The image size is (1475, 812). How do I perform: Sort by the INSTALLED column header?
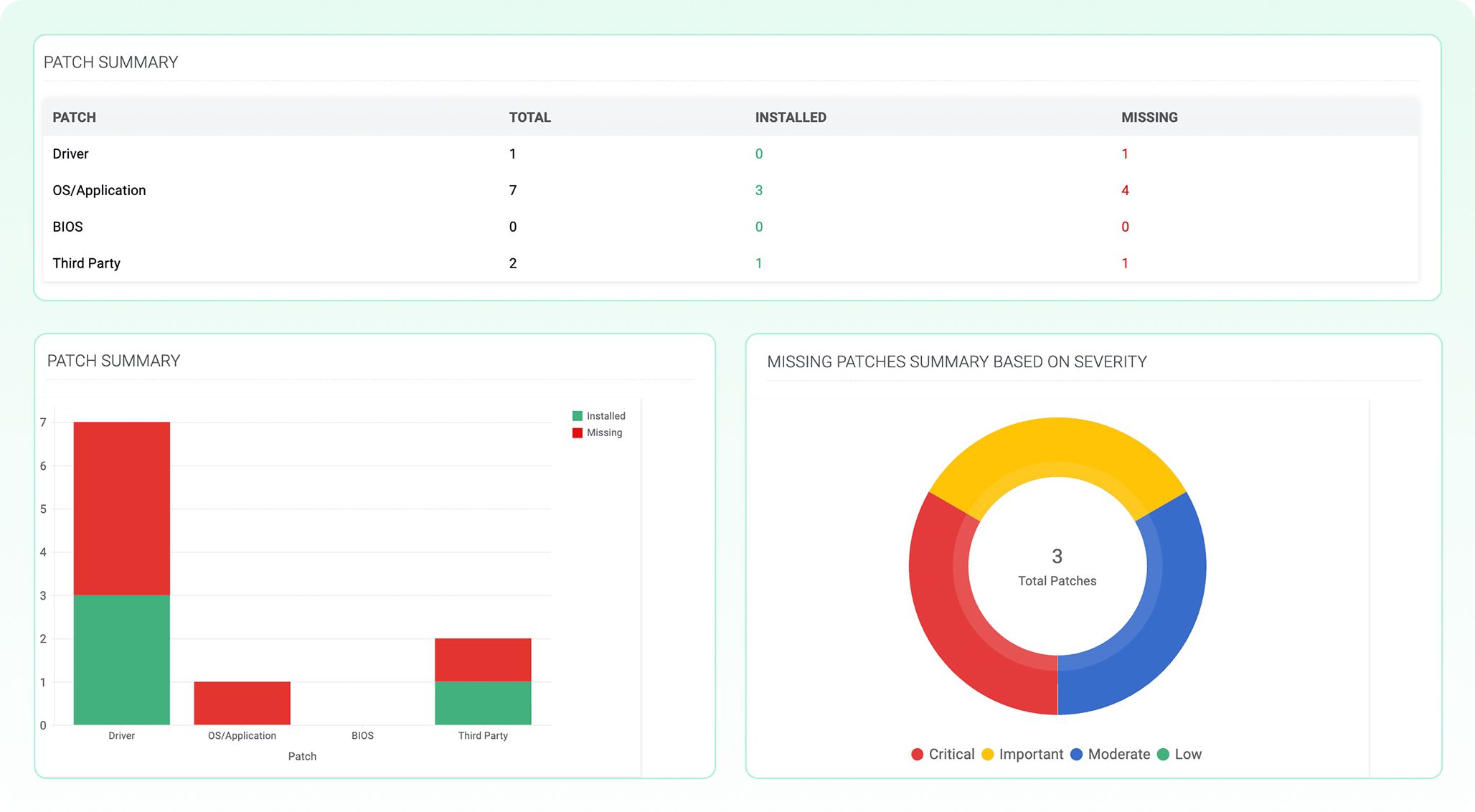[790, 117]
